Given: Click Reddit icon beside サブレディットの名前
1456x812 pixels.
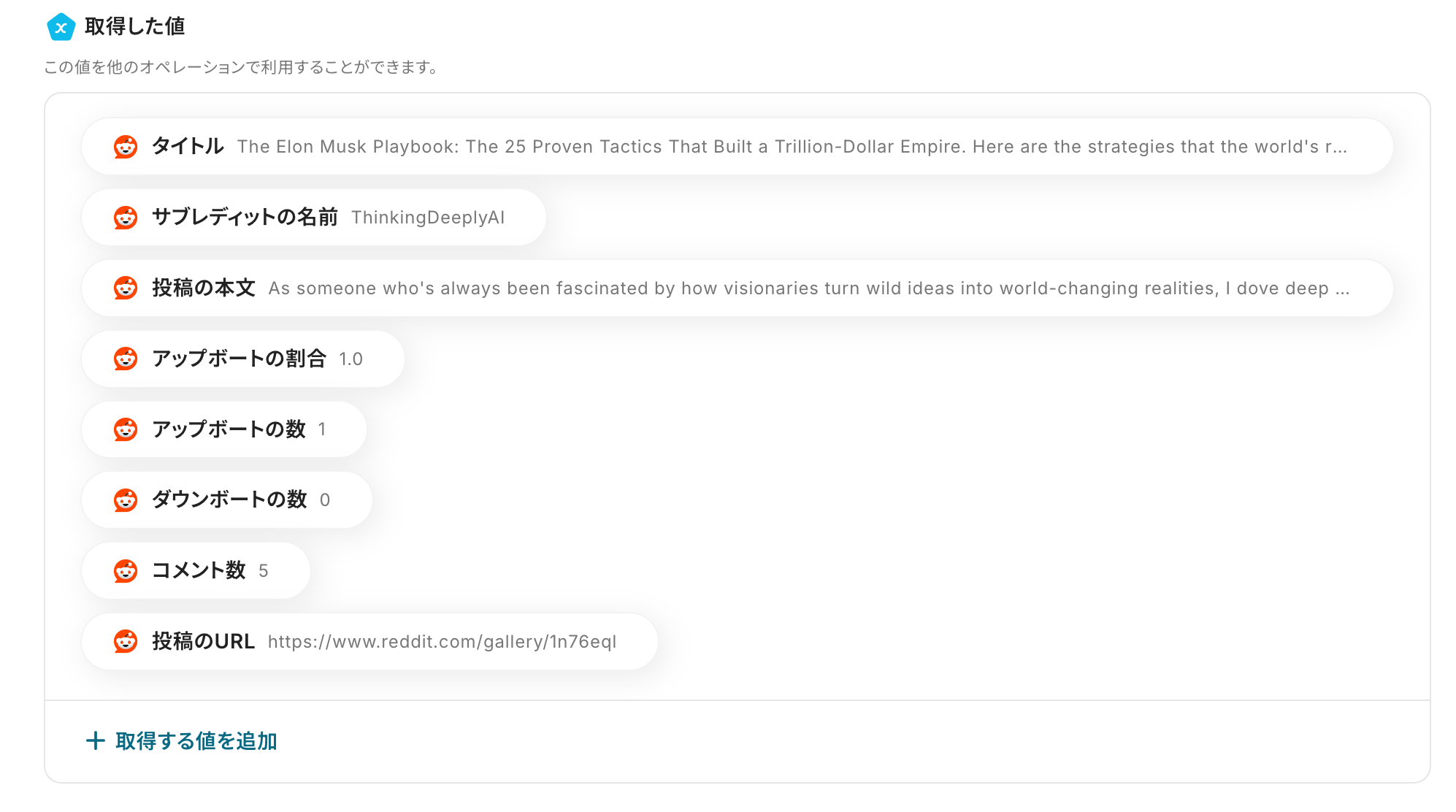Looking at the screenshot, I should pyautogui.click(x=126, y=218).
